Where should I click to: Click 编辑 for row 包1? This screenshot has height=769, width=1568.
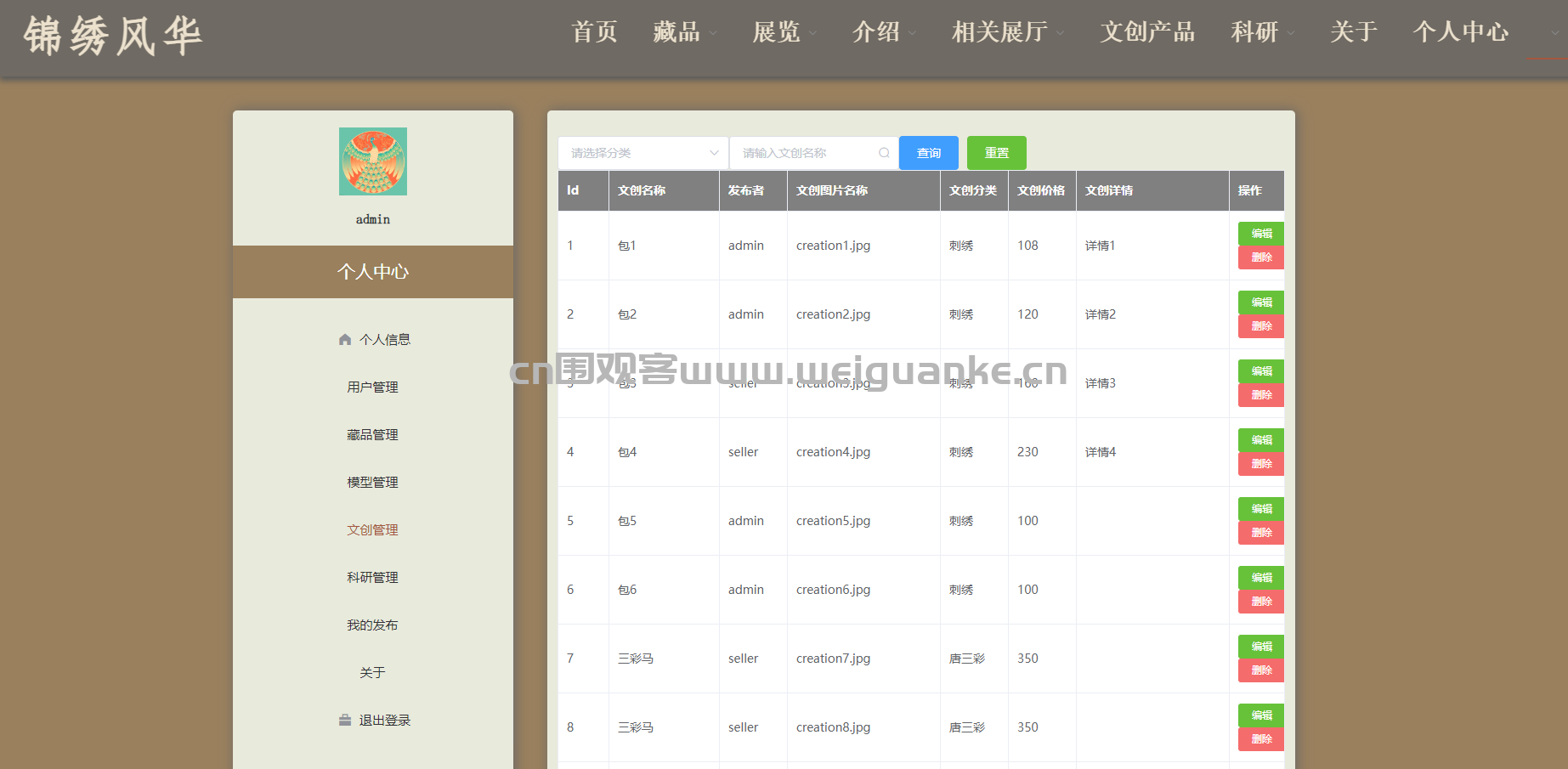pos(1260,234)
